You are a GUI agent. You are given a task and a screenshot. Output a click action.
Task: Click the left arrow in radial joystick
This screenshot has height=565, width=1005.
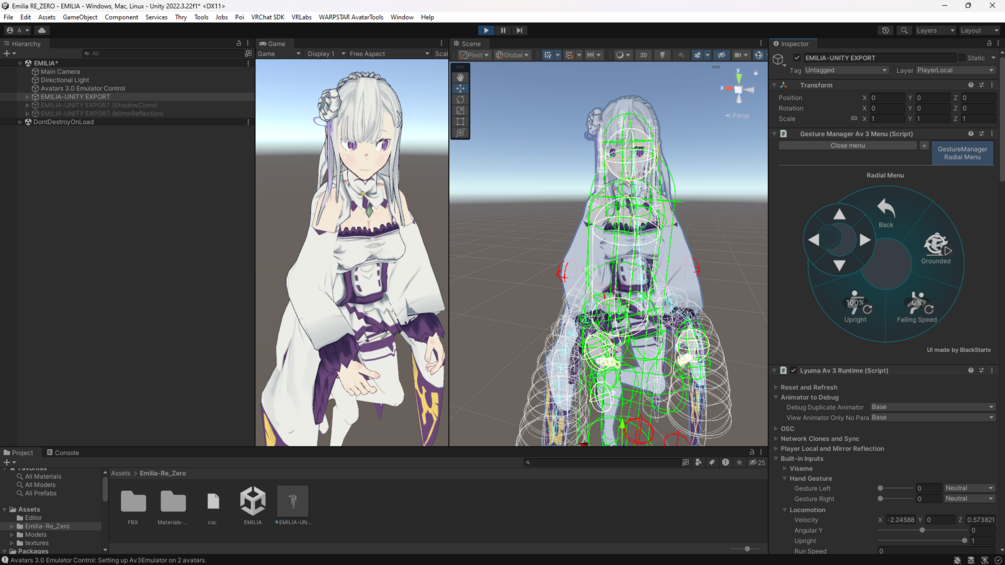[813, 240]
